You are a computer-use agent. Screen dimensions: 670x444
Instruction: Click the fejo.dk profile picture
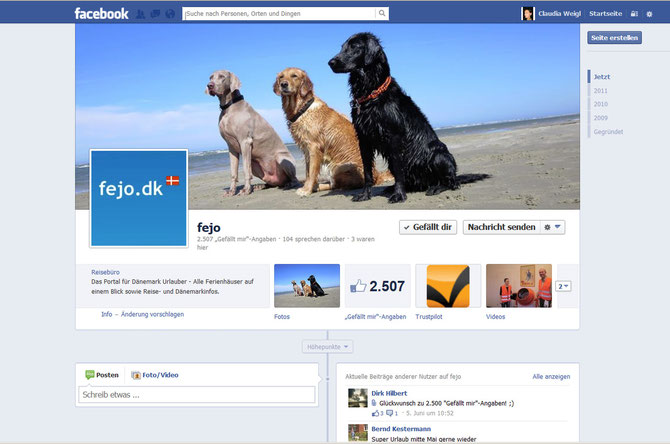tap(139, 198)
